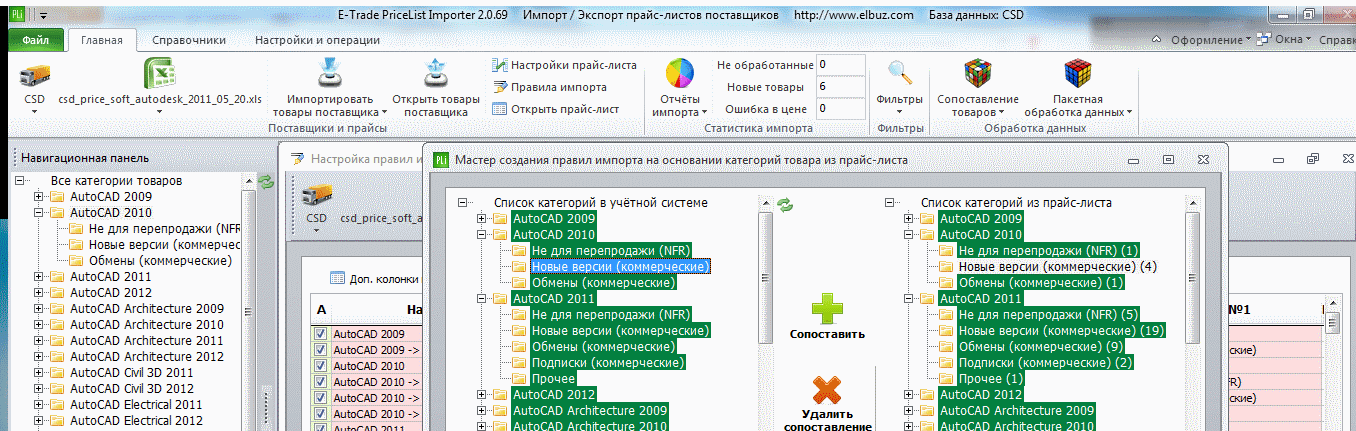Open CSD supplier dropdown arrow in ribbon

tap(34, 112)
